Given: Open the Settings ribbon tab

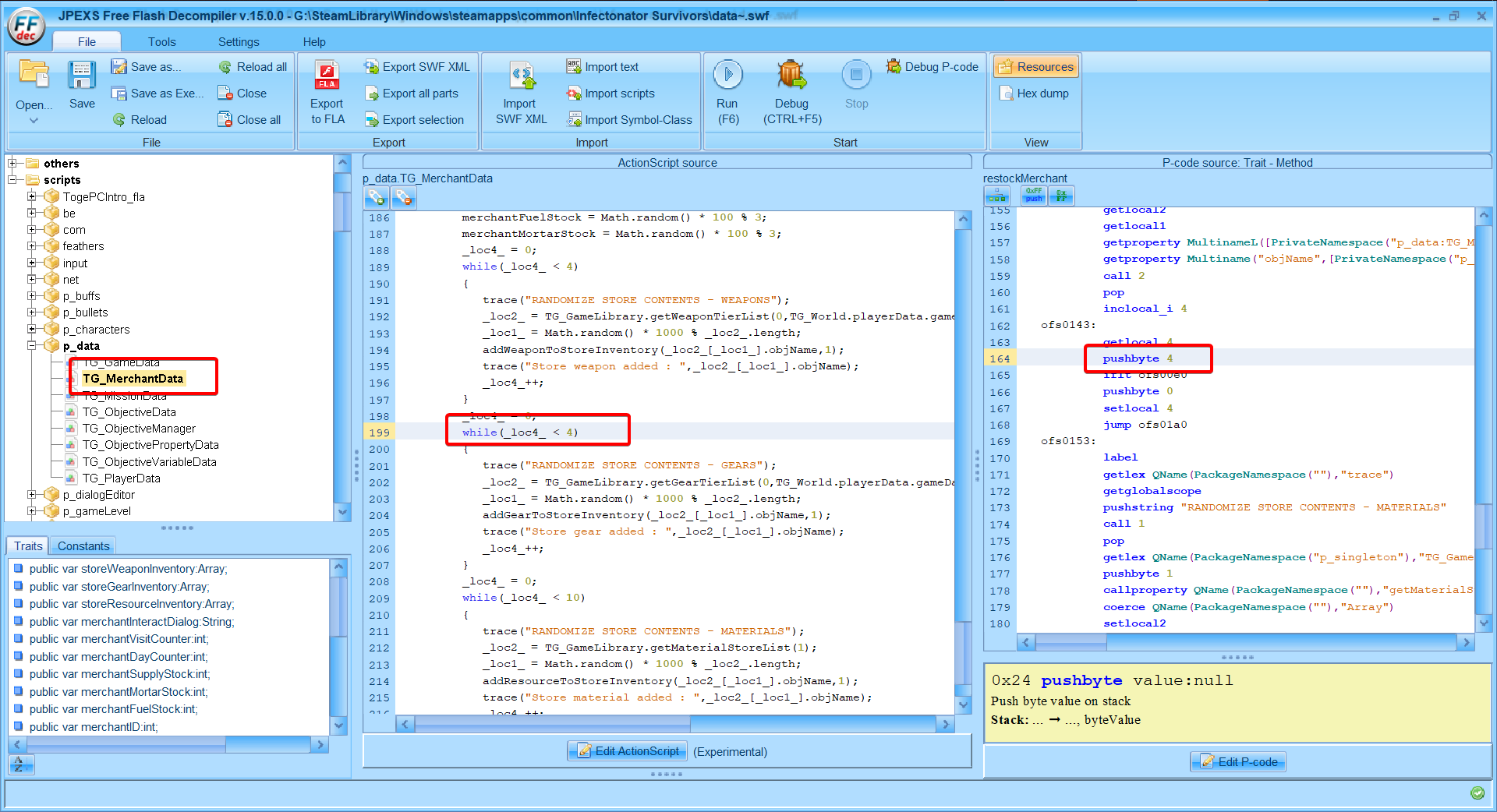Looking at the screenshot, I should coord(239,42).
